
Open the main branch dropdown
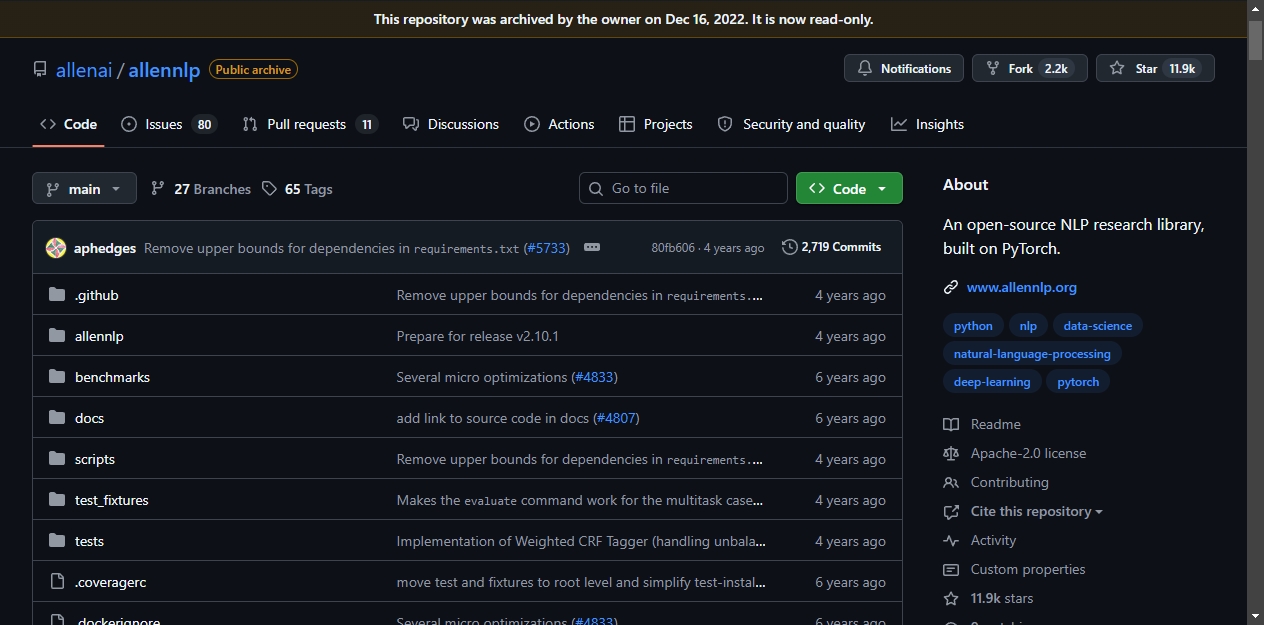point(83,189)
